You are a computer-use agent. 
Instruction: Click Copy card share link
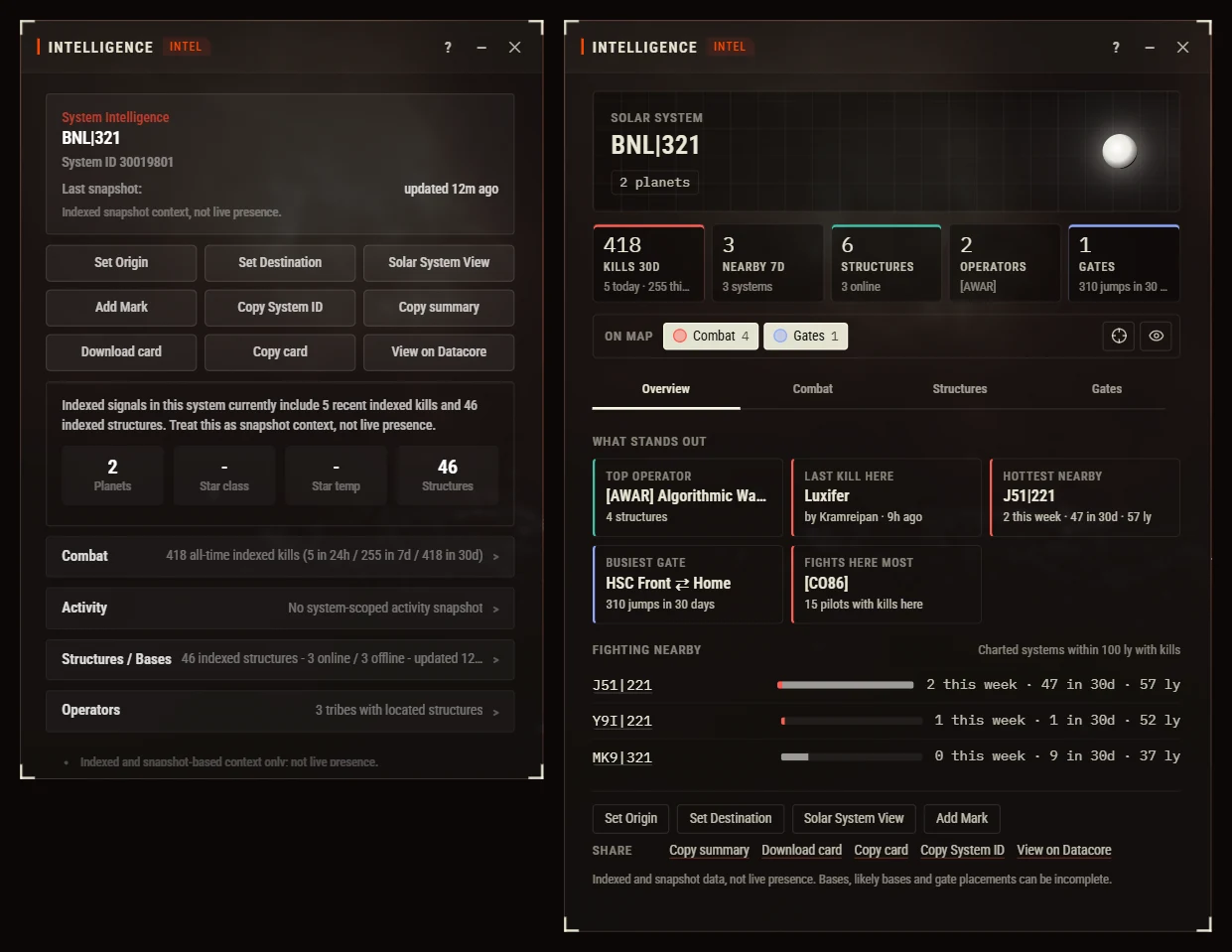click(x=882, y=851)
